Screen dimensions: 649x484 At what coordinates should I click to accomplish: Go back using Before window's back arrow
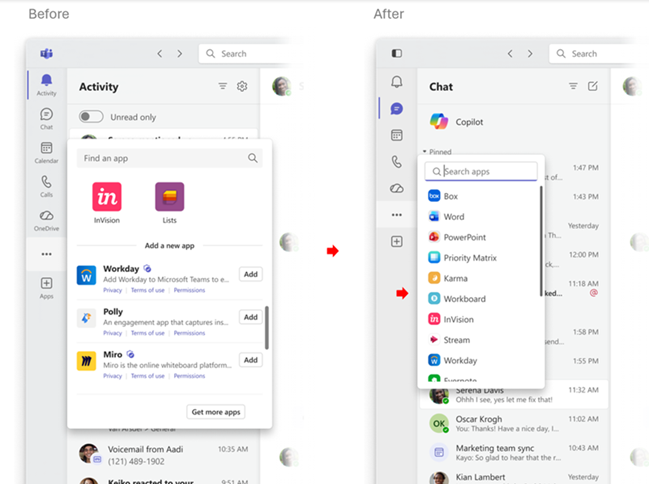160,53
